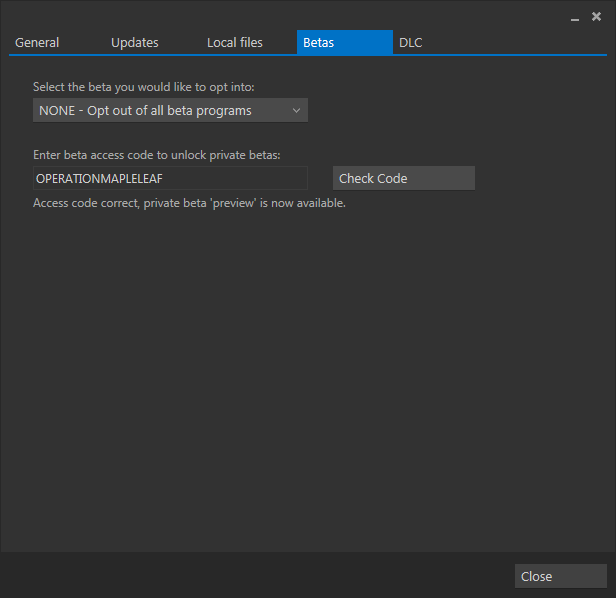Go to the Local files tab
This screenshot has height=598, width=616.
[x=235, y=43]
